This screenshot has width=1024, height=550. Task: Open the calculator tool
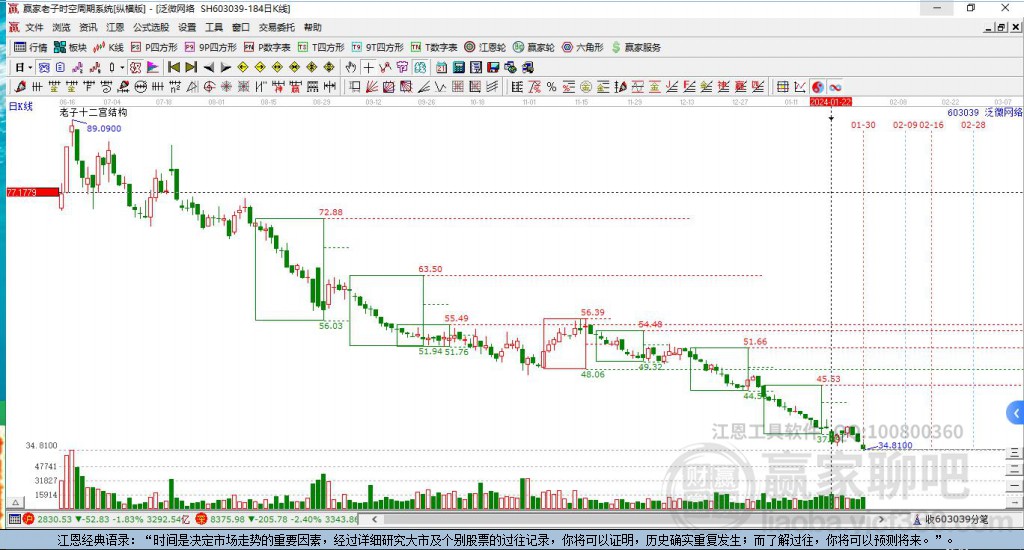pyautogui.click(x=459, y=67)
